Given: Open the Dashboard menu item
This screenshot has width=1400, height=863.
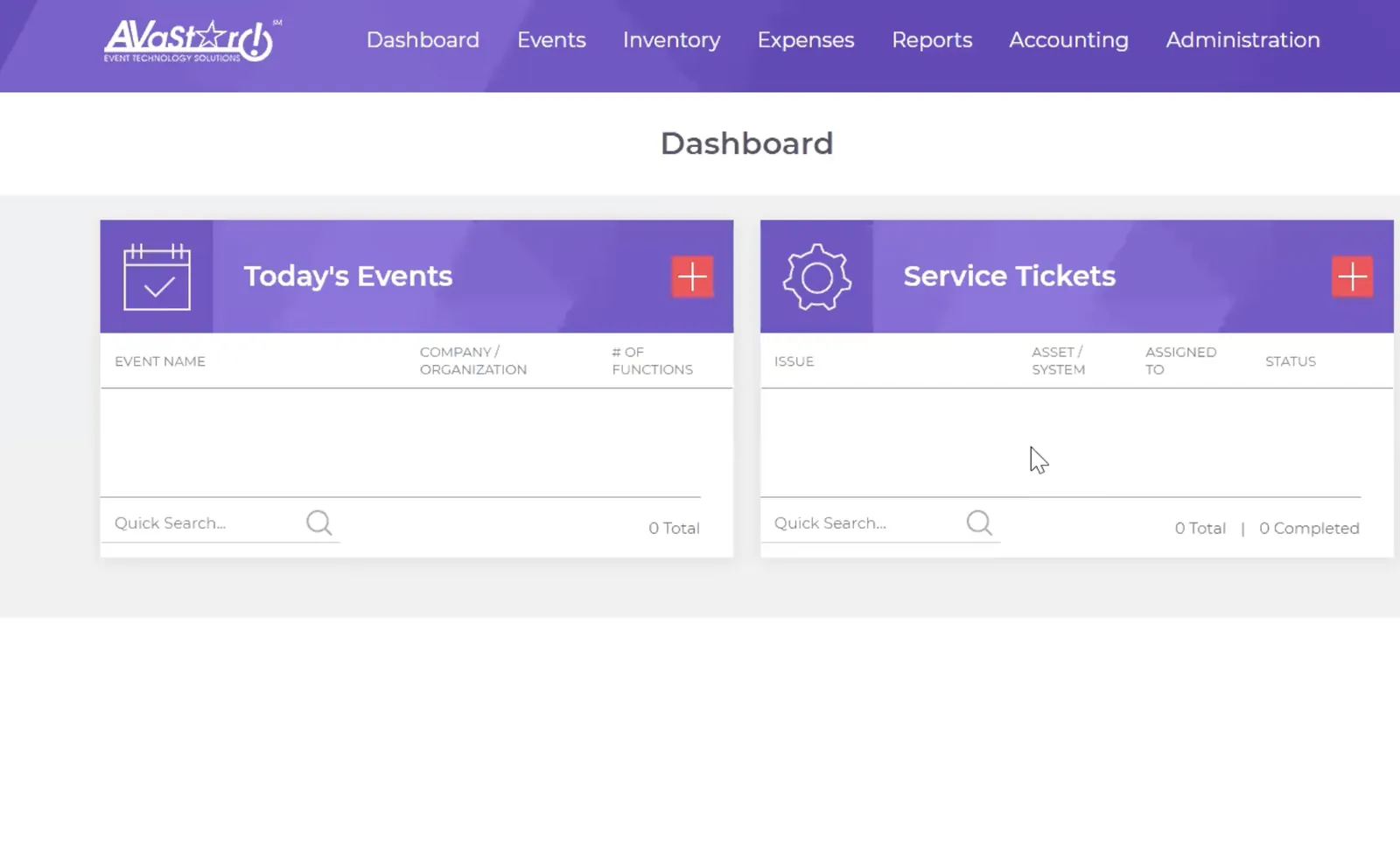Looking at the screenshot, I should [x=423, y=40].
